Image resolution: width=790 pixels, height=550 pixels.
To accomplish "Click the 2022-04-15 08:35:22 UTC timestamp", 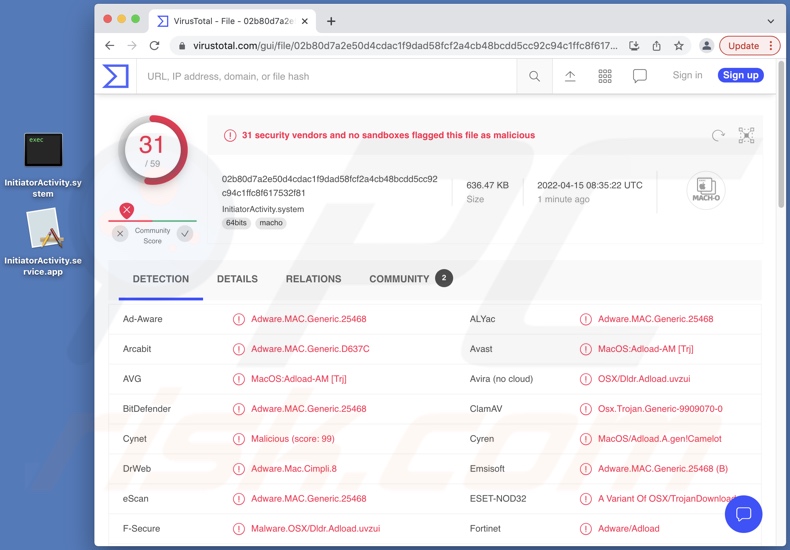I will click(589, 185).
